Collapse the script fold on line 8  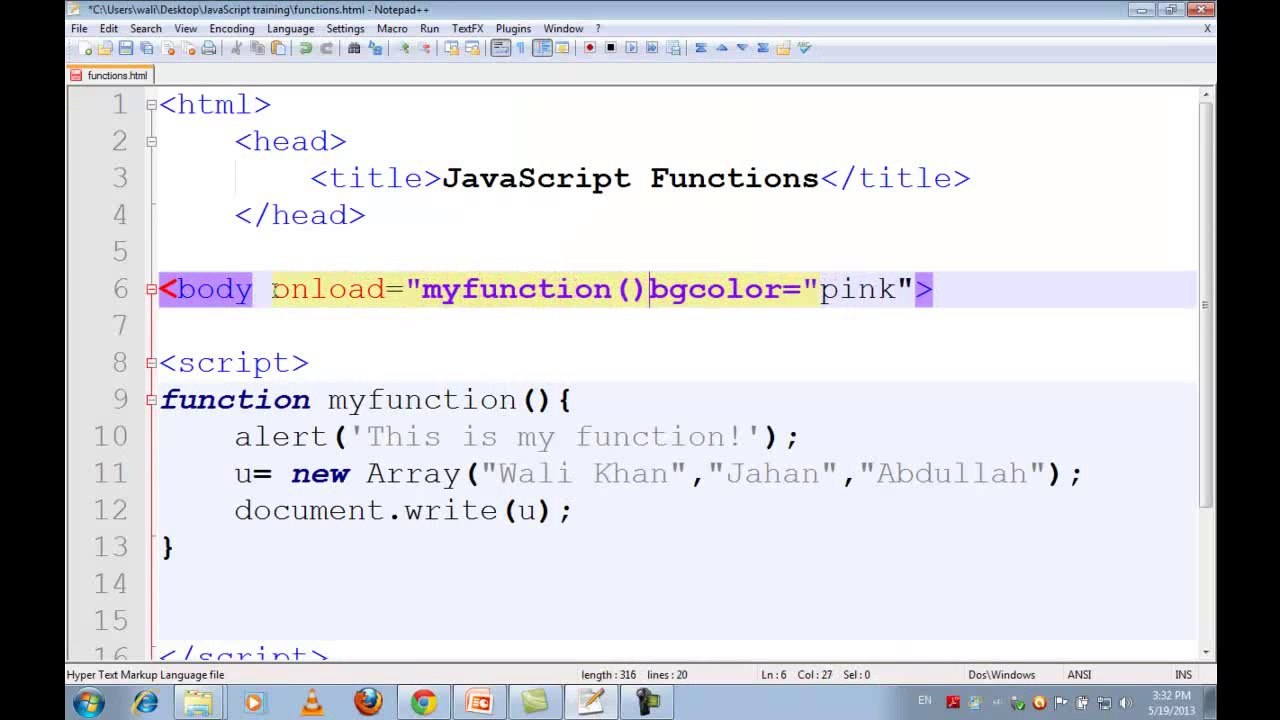coord(152,363)
